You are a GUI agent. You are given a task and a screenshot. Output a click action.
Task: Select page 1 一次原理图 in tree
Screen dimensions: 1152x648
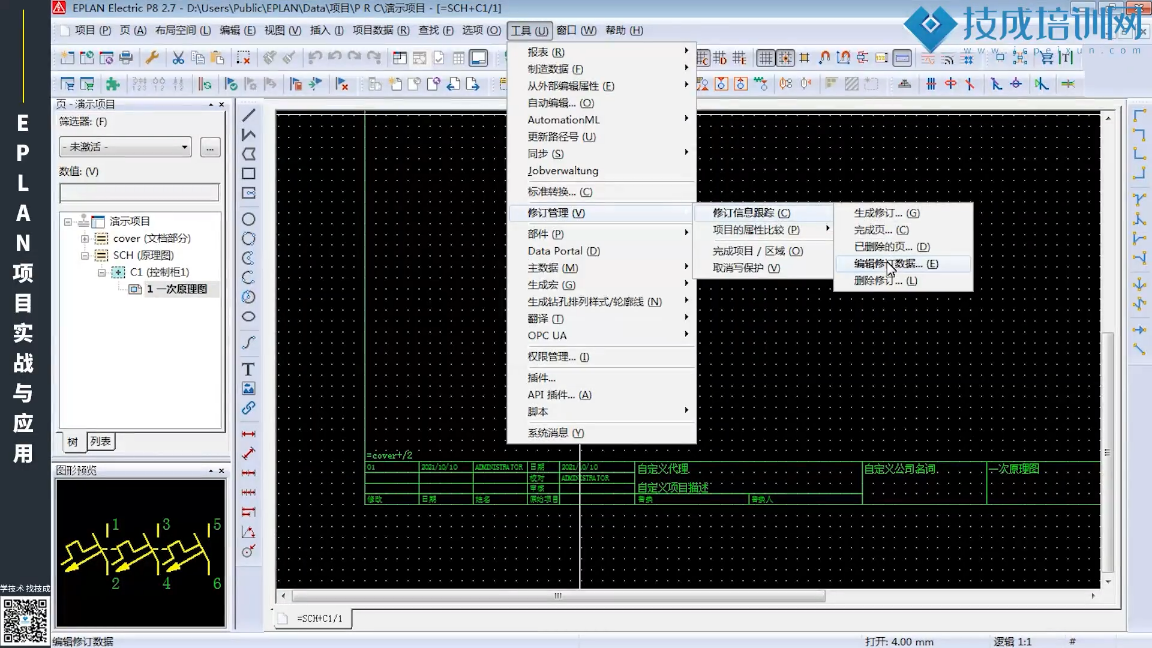coord(176,289)
